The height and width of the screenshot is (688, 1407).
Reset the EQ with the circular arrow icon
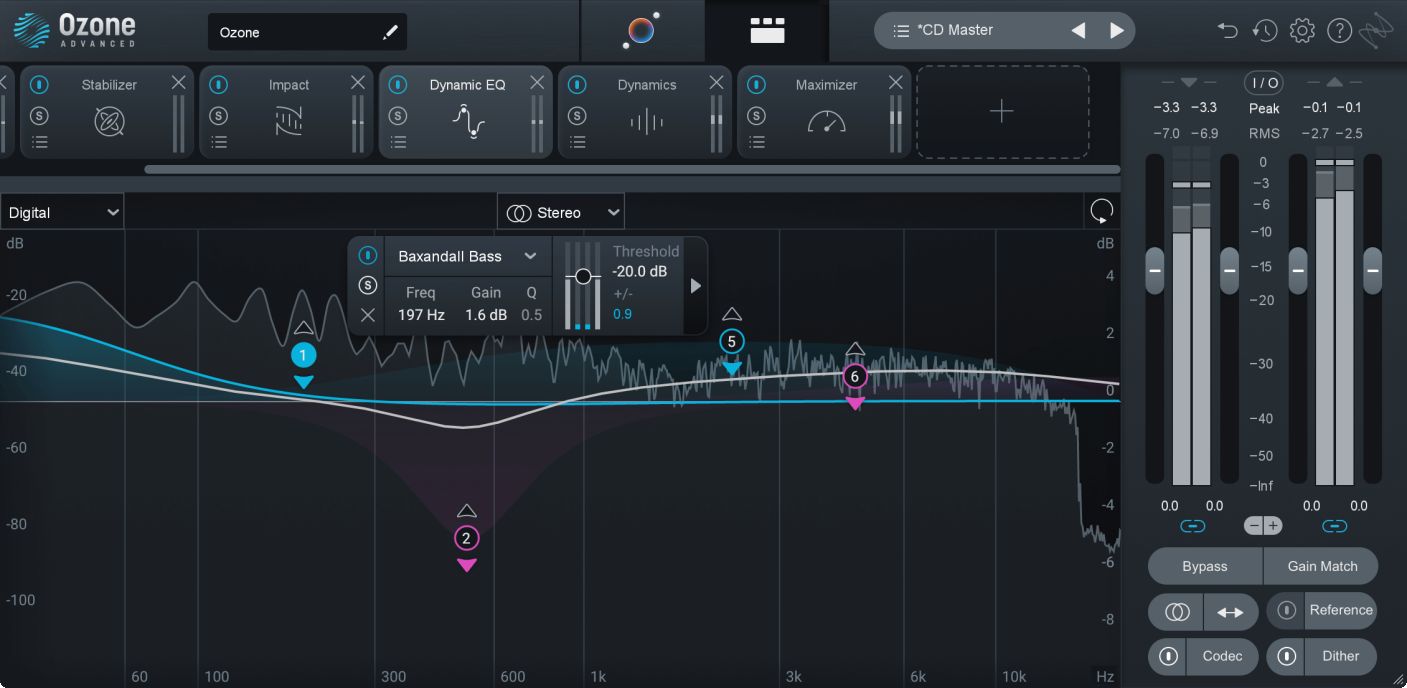[1101, 211]
